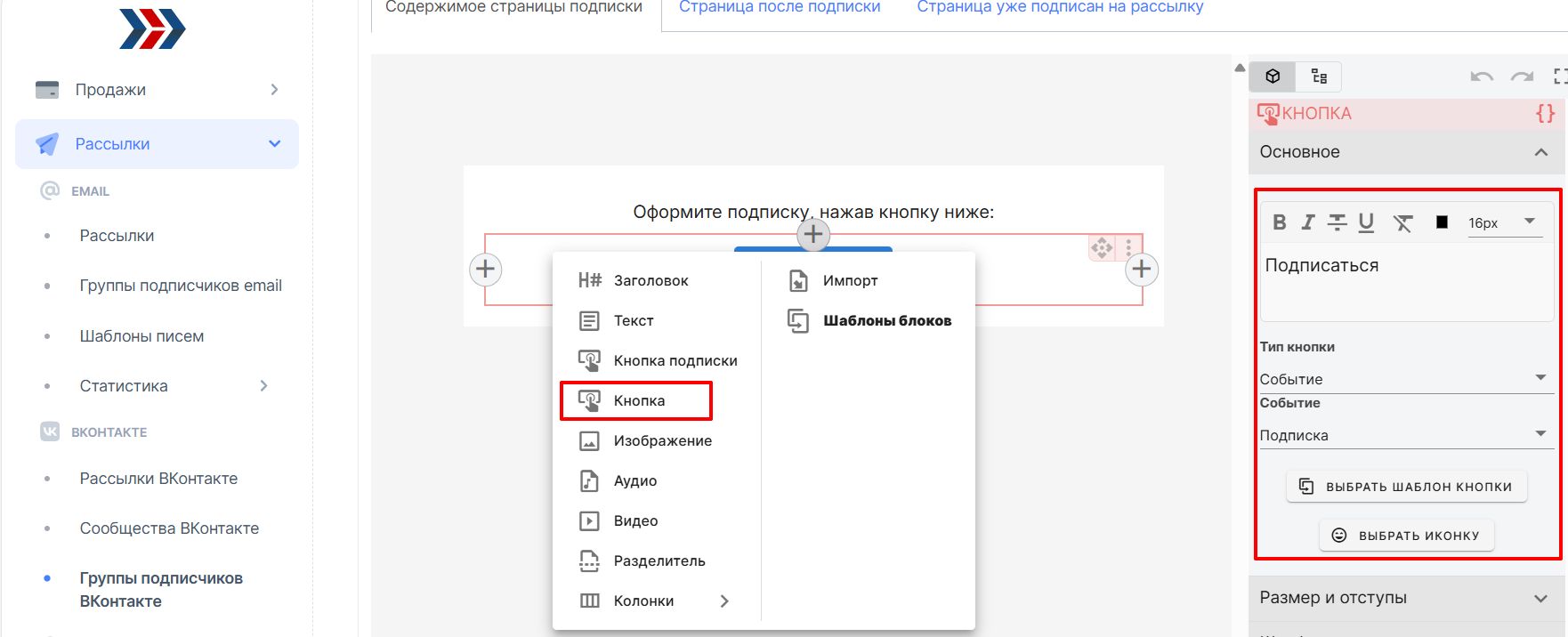Viewport: 1568px width, 637px height.
Task: Expand the Колонки submenu
Action: [x=656, y=601]
